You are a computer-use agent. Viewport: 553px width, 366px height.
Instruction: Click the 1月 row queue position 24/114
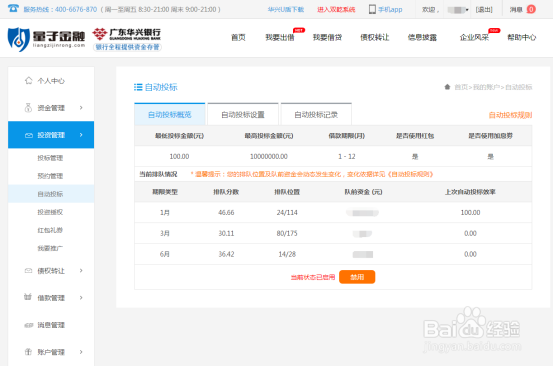tap(287, 213)
